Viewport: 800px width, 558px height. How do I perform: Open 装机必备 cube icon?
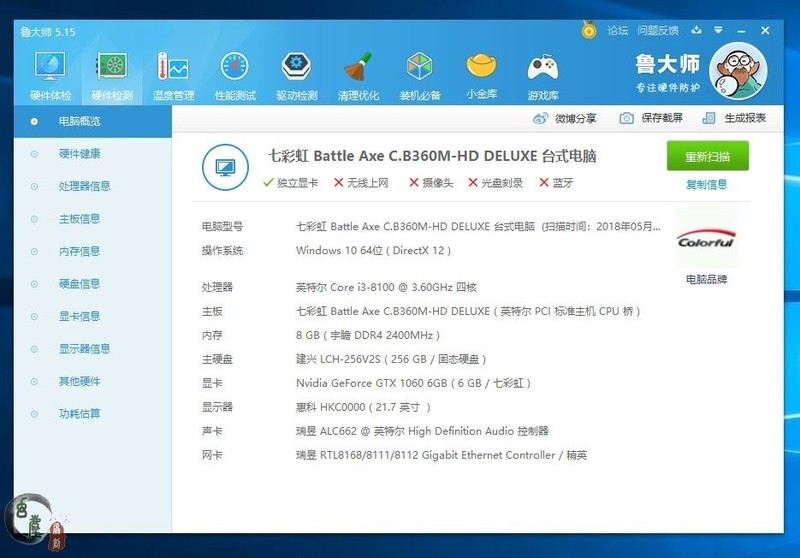(419, 75)
